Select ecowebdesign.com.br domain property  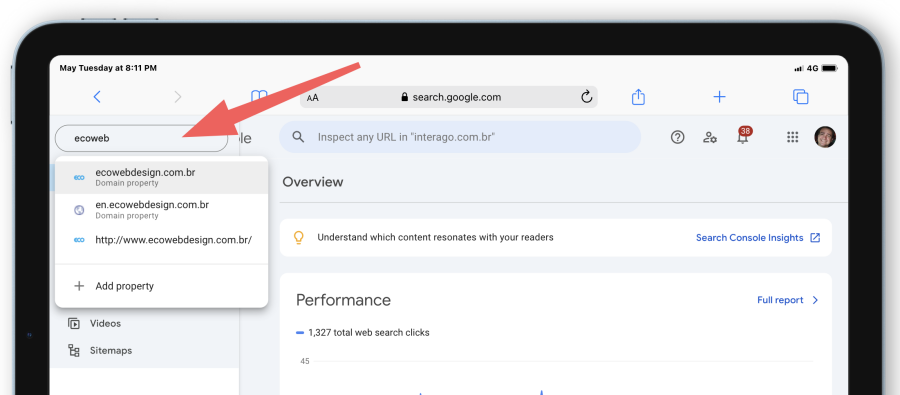pos(161,177)
